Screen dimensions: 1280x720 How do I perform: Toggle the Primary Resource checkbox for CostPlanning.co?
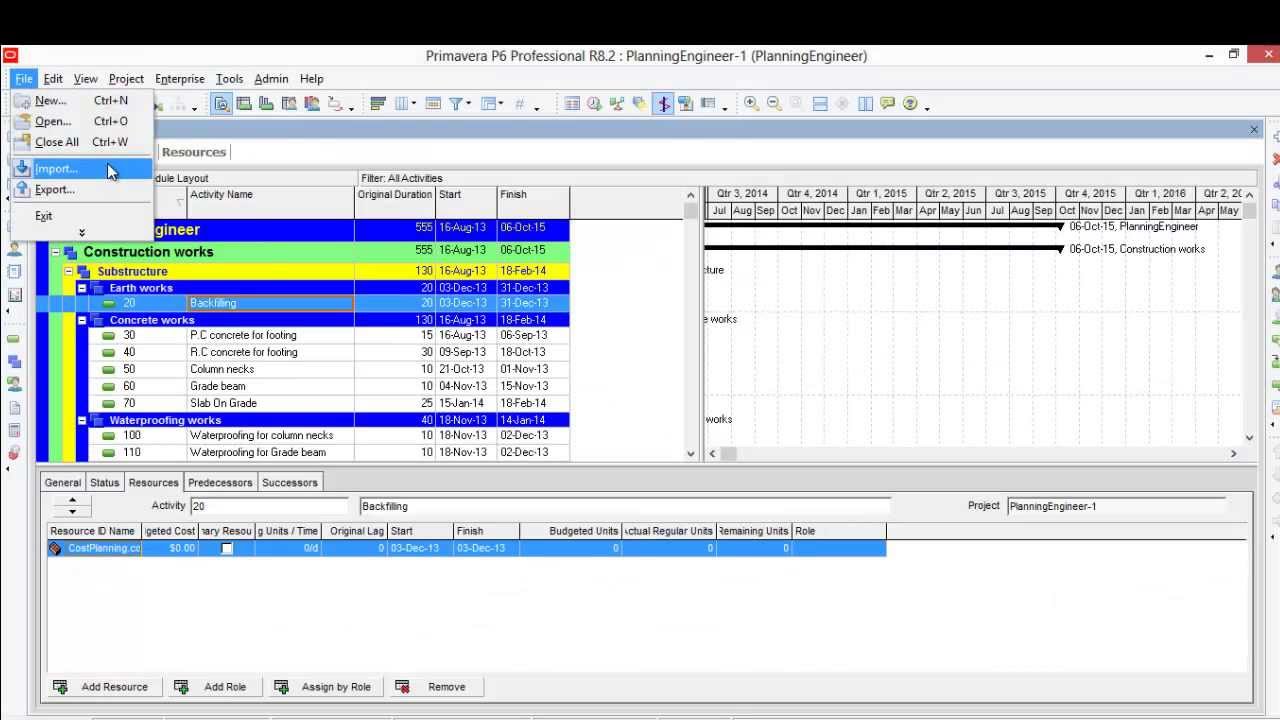(x=227, y=548)
